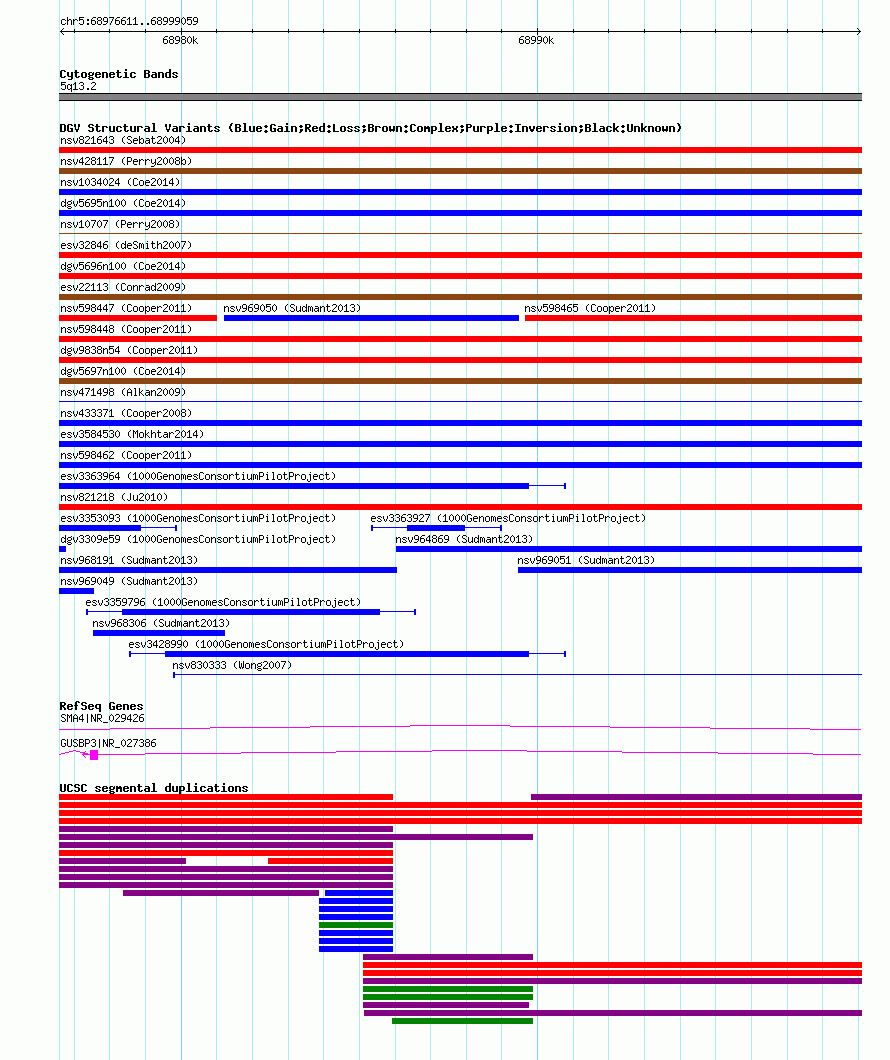Open variant esv32846 (deSmith2007)

point(126,245)
